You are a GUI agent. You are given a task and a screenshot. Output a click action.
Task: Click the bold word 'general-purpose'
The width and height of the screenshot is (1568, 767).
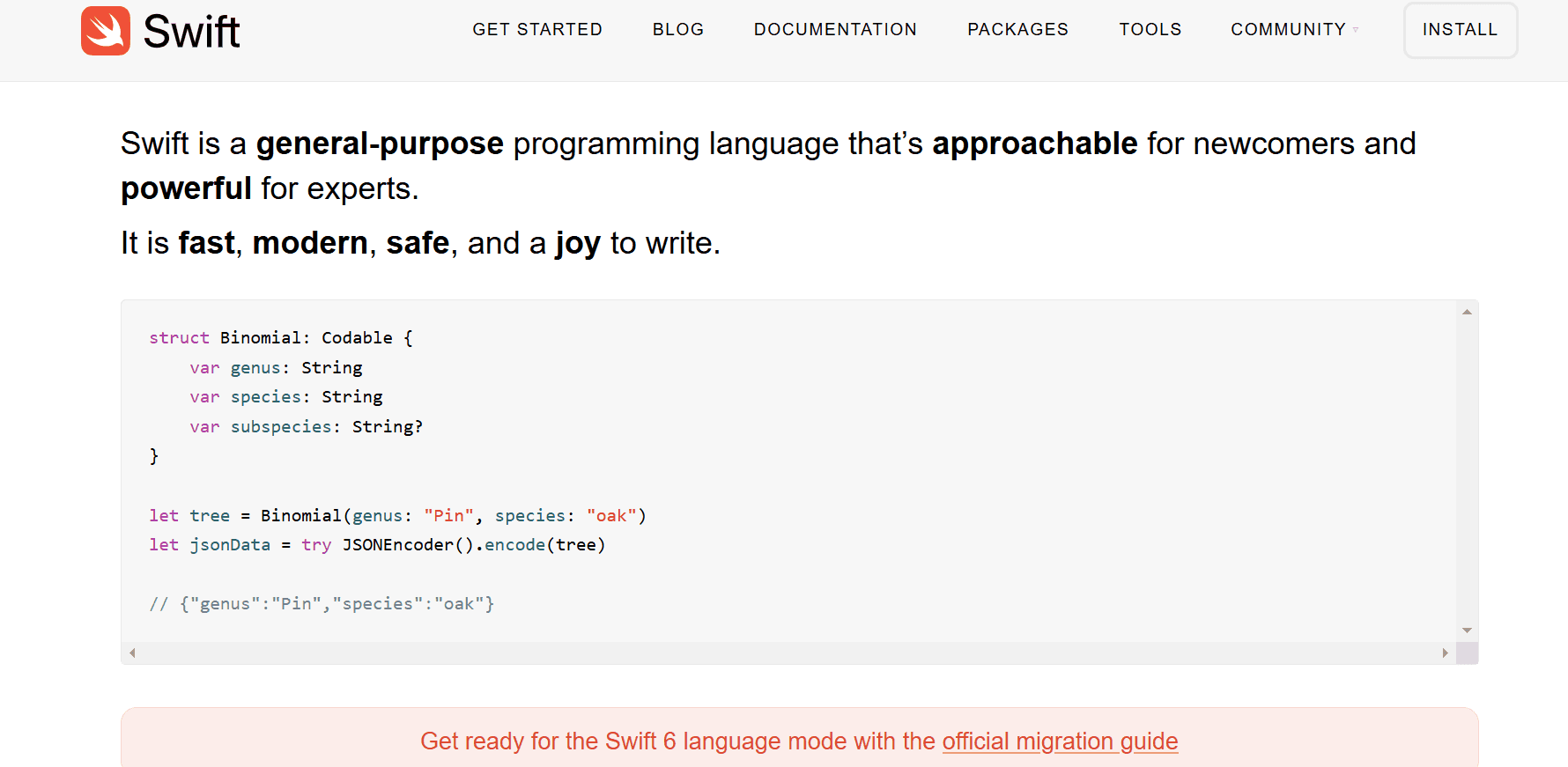tap(380, 144)
